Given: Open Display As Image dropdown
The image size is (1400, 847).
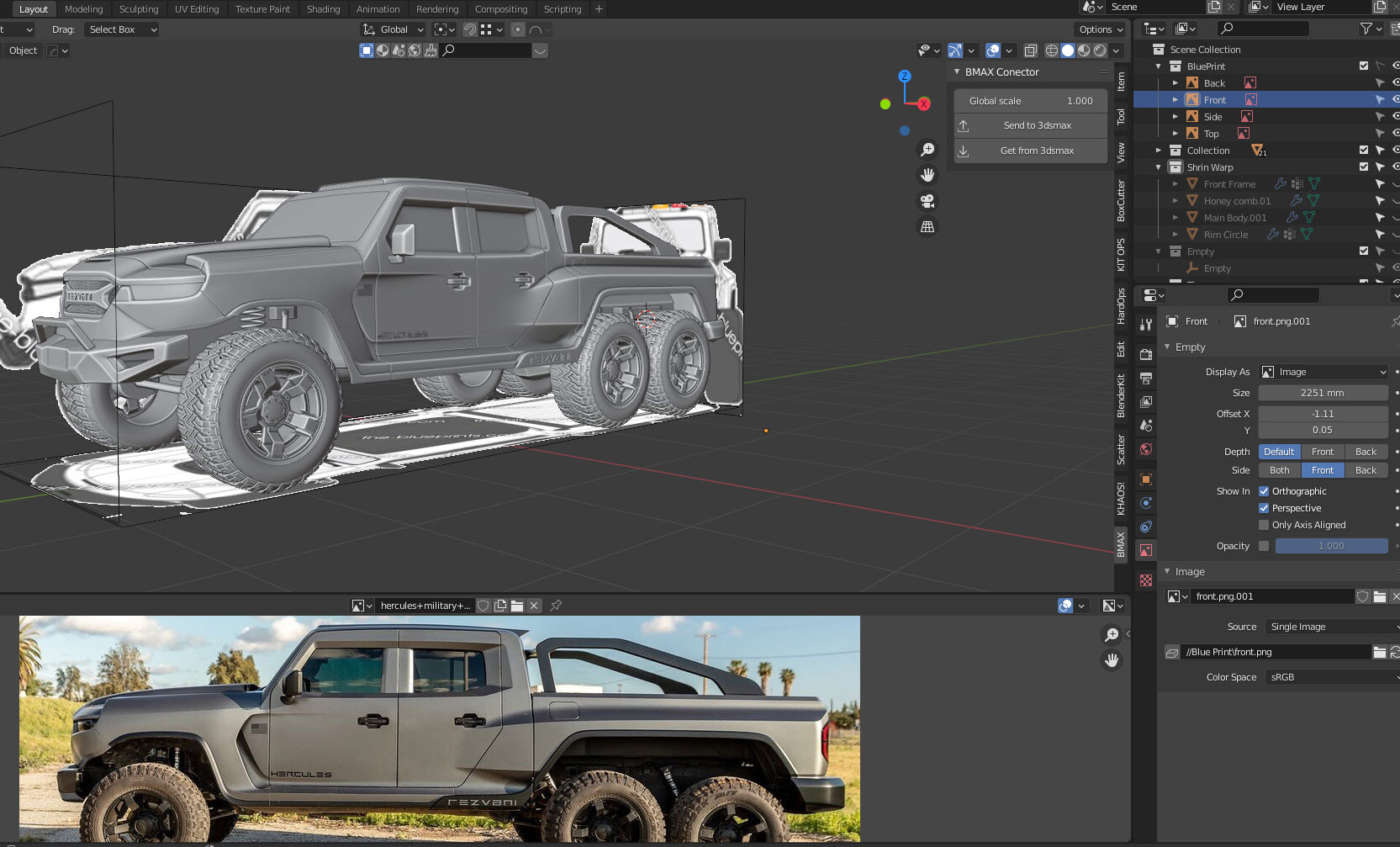Looking at the screenshot, I should (x=1323, y=372).
